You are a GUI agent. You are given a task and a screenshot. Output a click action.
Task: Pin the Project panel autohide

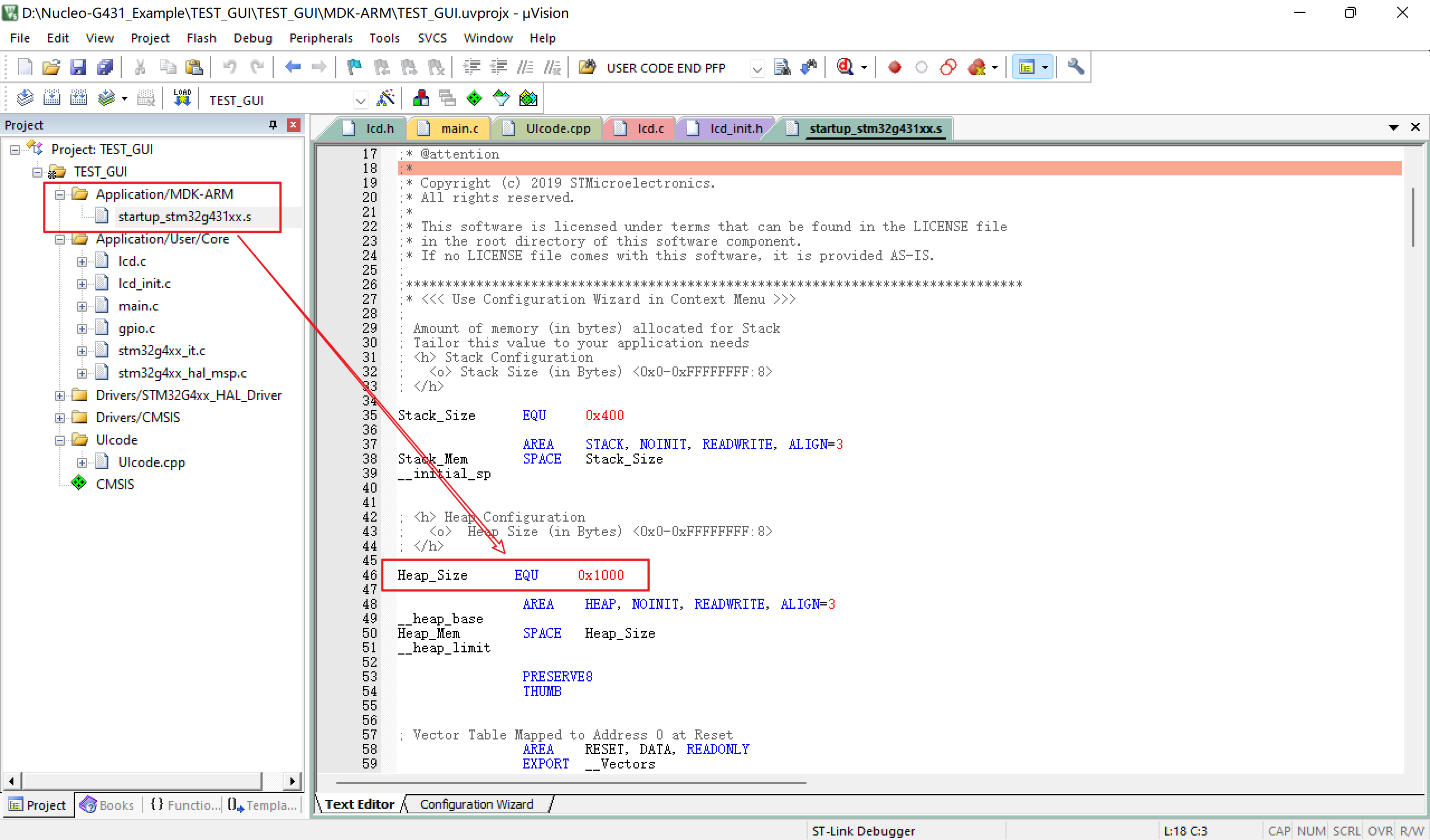click(273, 125)
